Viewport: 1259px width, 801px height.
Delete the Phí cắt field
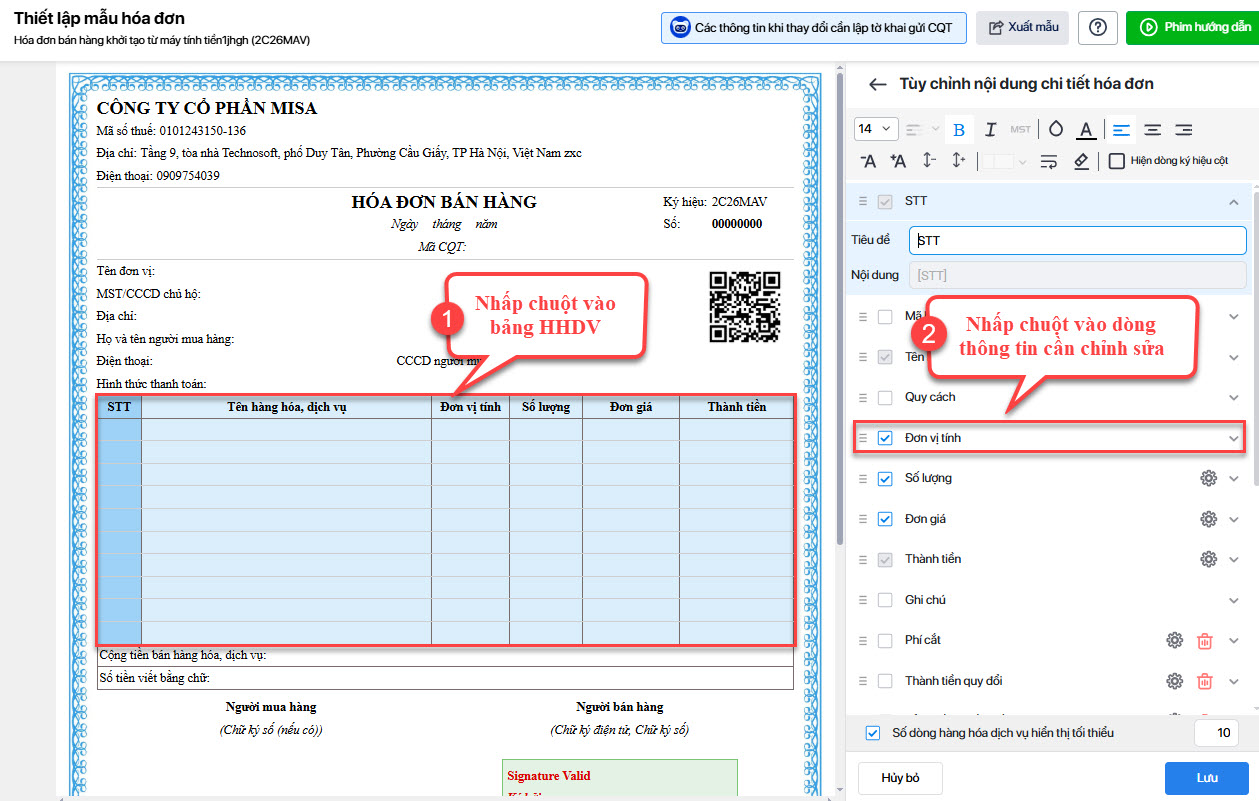1205,641
